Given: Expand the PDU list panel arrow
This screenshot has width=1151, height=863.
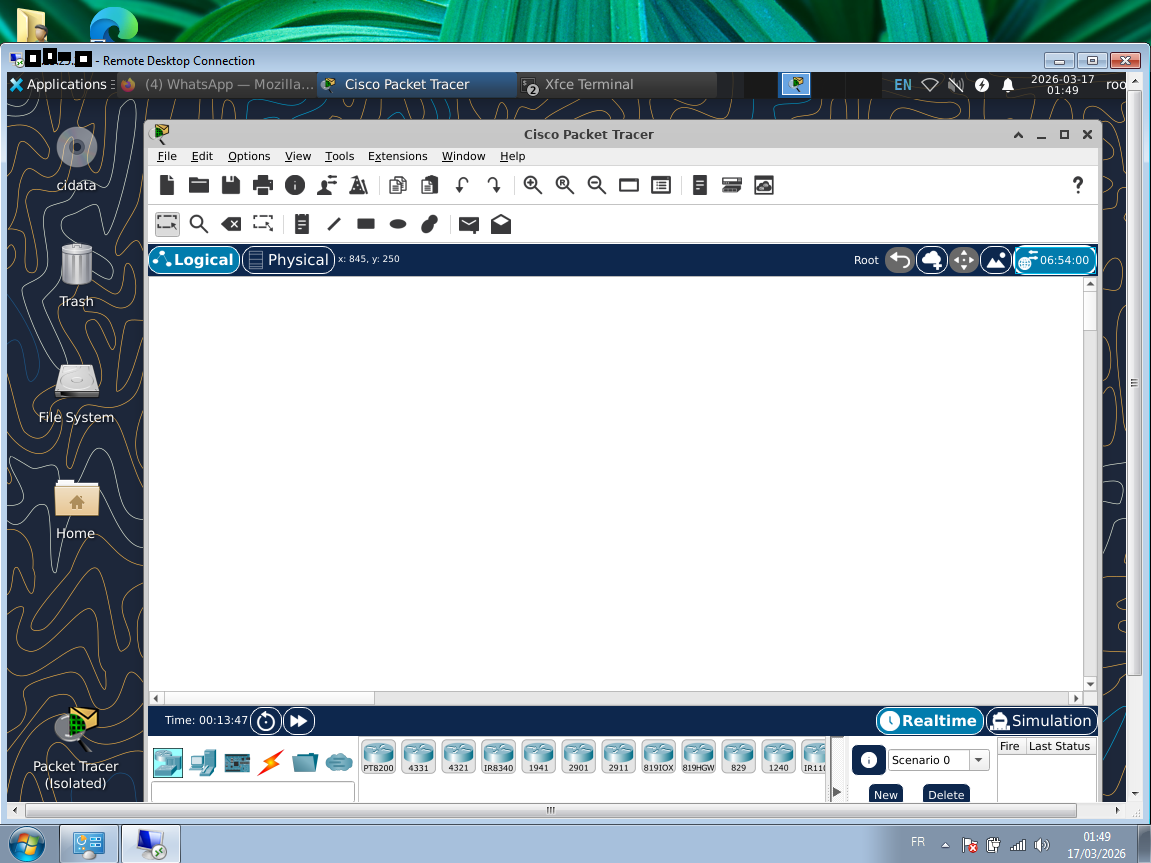Looking at the screenshot, I should 837,792.
